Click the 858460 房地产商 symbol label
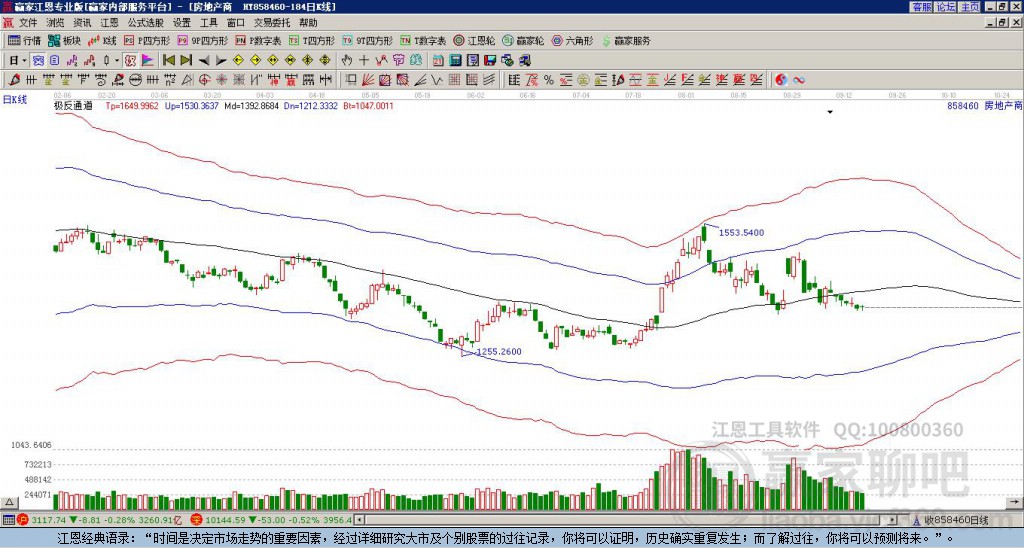Screen dimensions: 1024x548 [984, 105]
